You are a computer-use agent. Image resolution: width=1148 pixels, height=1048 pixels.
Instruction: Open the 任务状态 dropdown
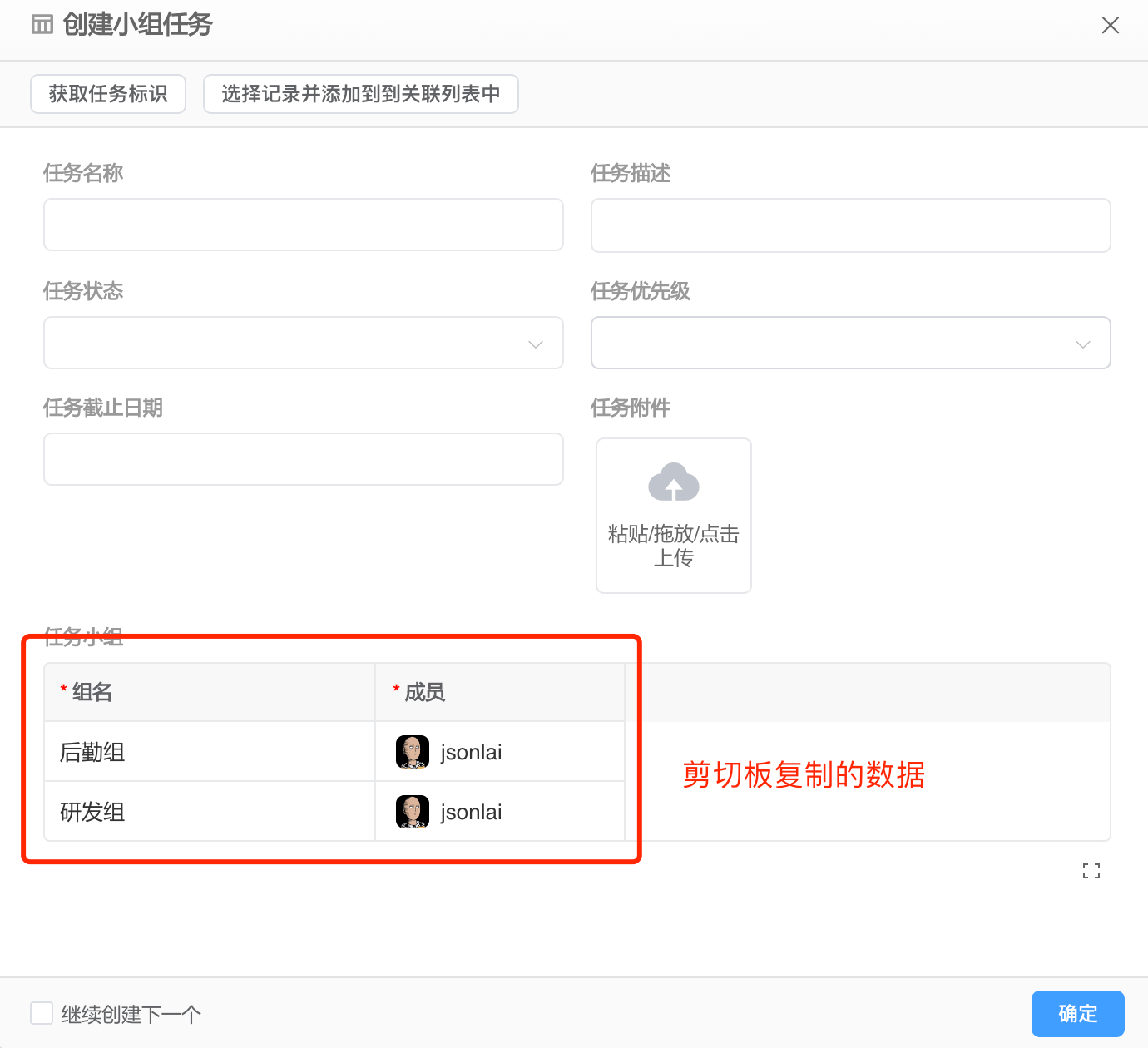point(304,343)
